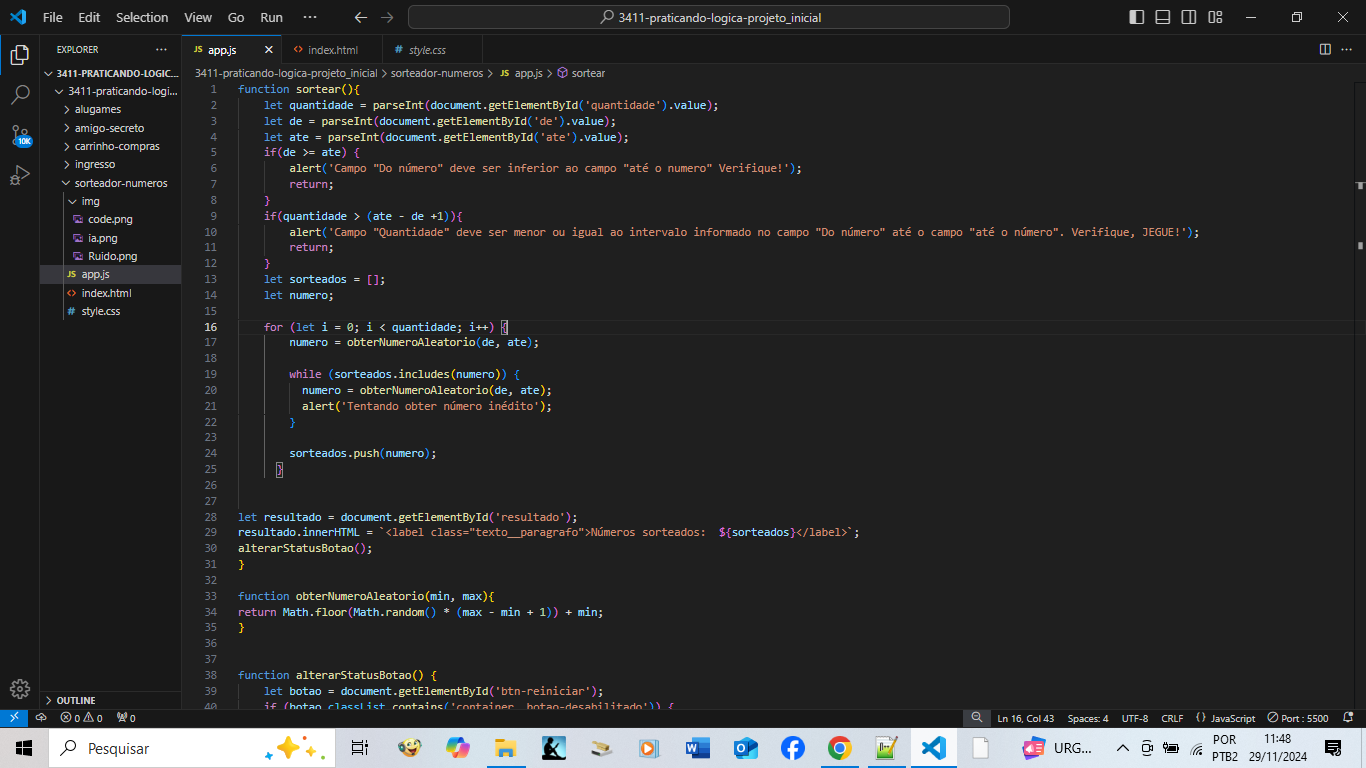The height and width of the screenshot is (768, 1366).
Task: Click the remote window status bar icon
Action: (x=13, y=718)
